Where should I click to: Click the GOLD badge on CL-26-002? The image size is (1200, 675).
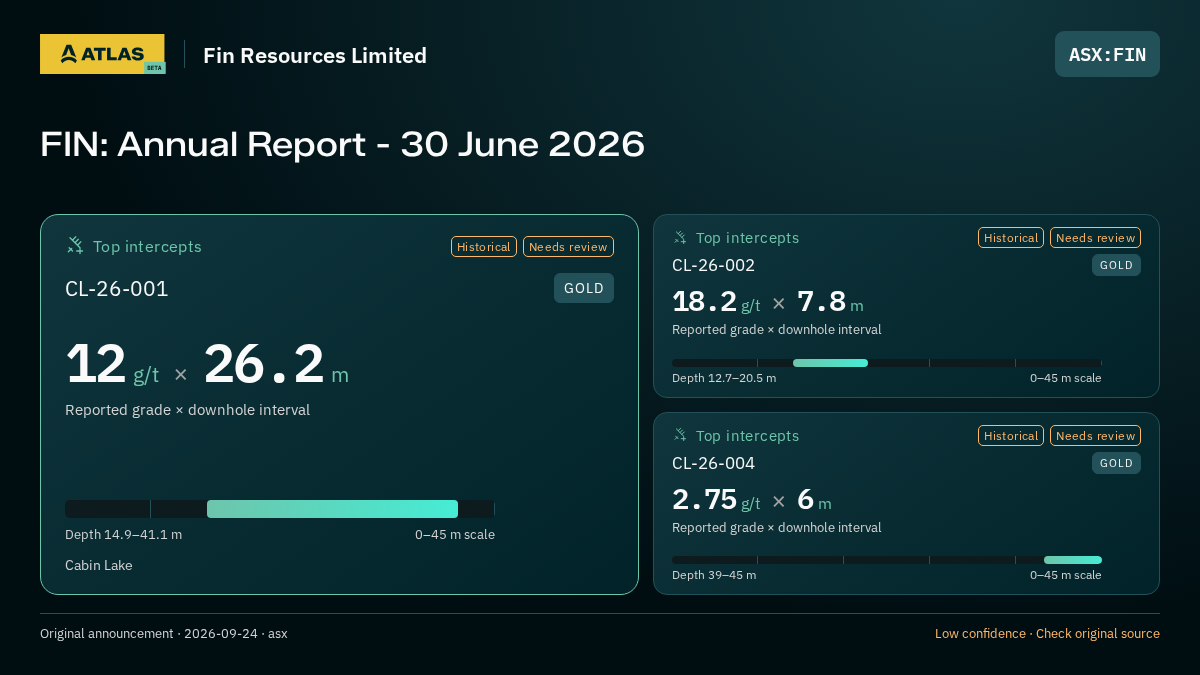point(1116,265)
